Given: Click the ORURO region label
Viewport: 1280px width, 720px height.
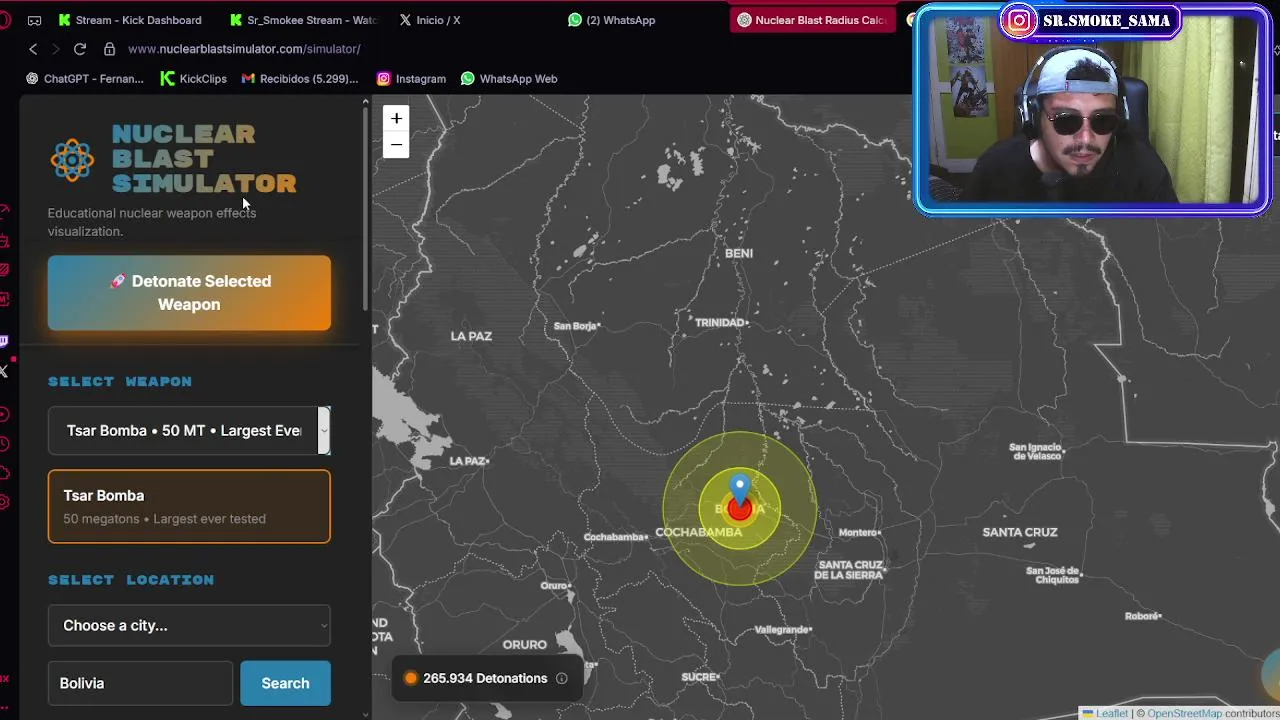Looking at the screenshot, I should click(x=525, y=644).
